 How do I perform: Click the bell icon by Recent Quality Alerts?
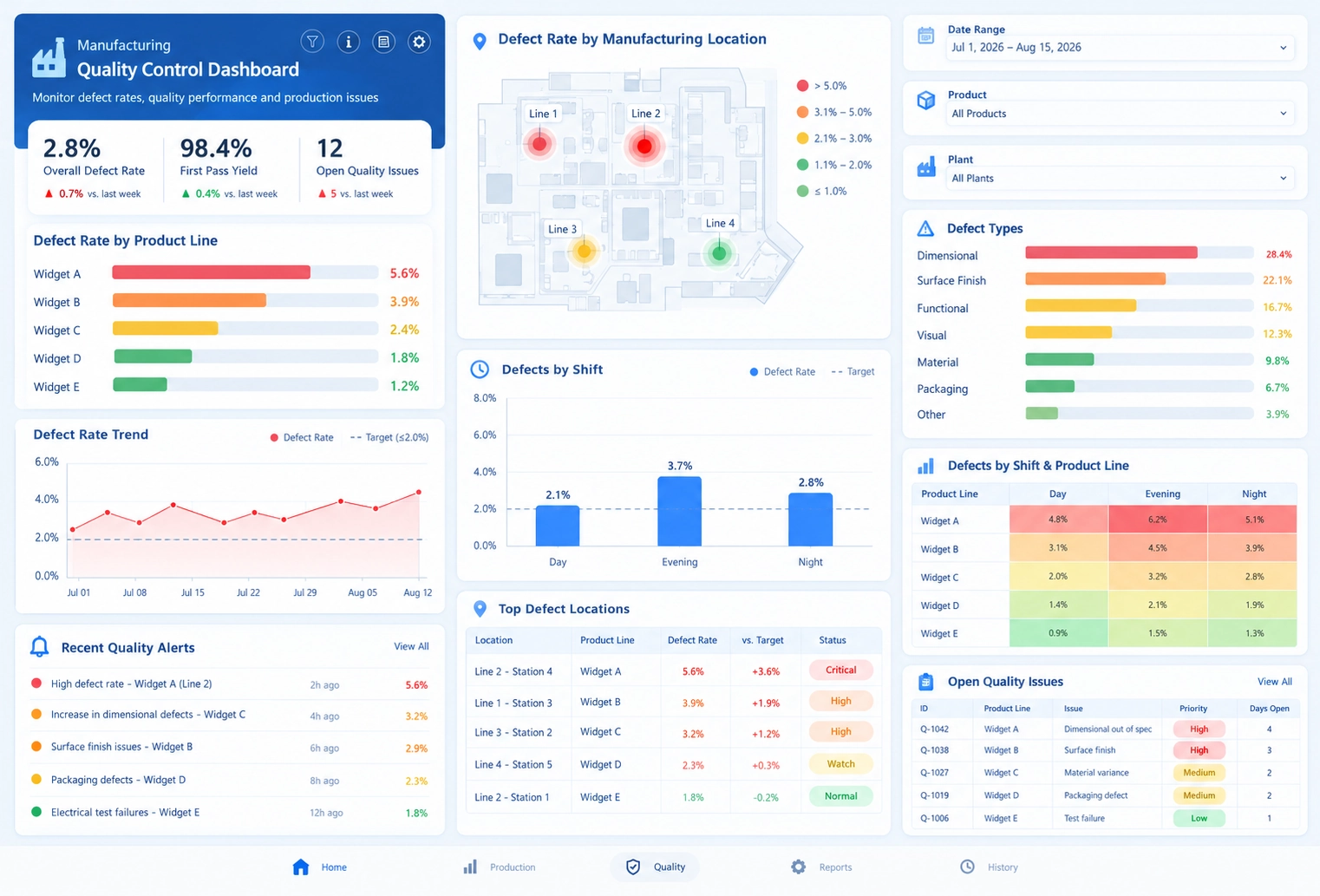pos(39,647)
